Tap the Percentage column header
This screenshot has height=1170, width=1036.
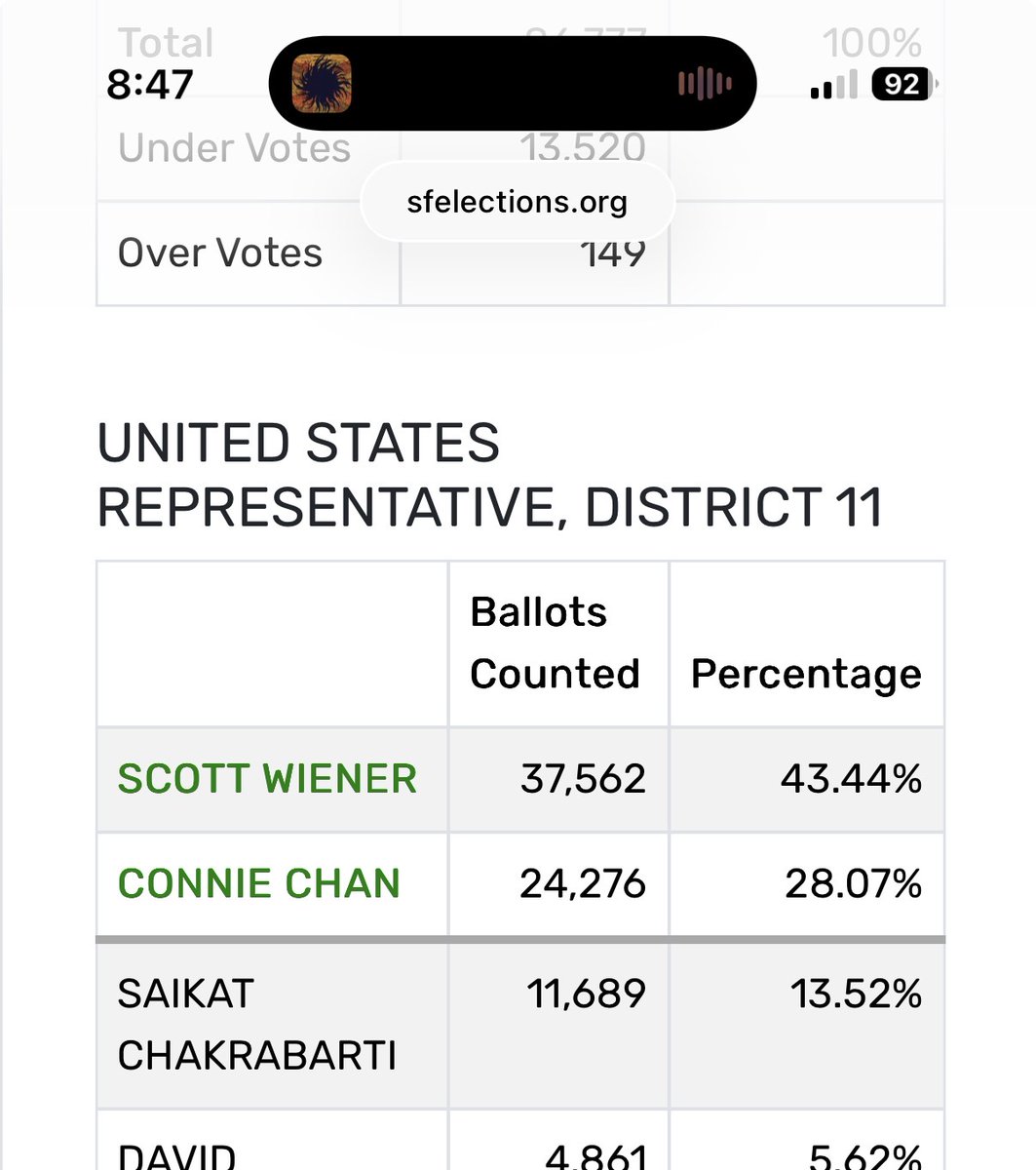(x=806, y=675)
